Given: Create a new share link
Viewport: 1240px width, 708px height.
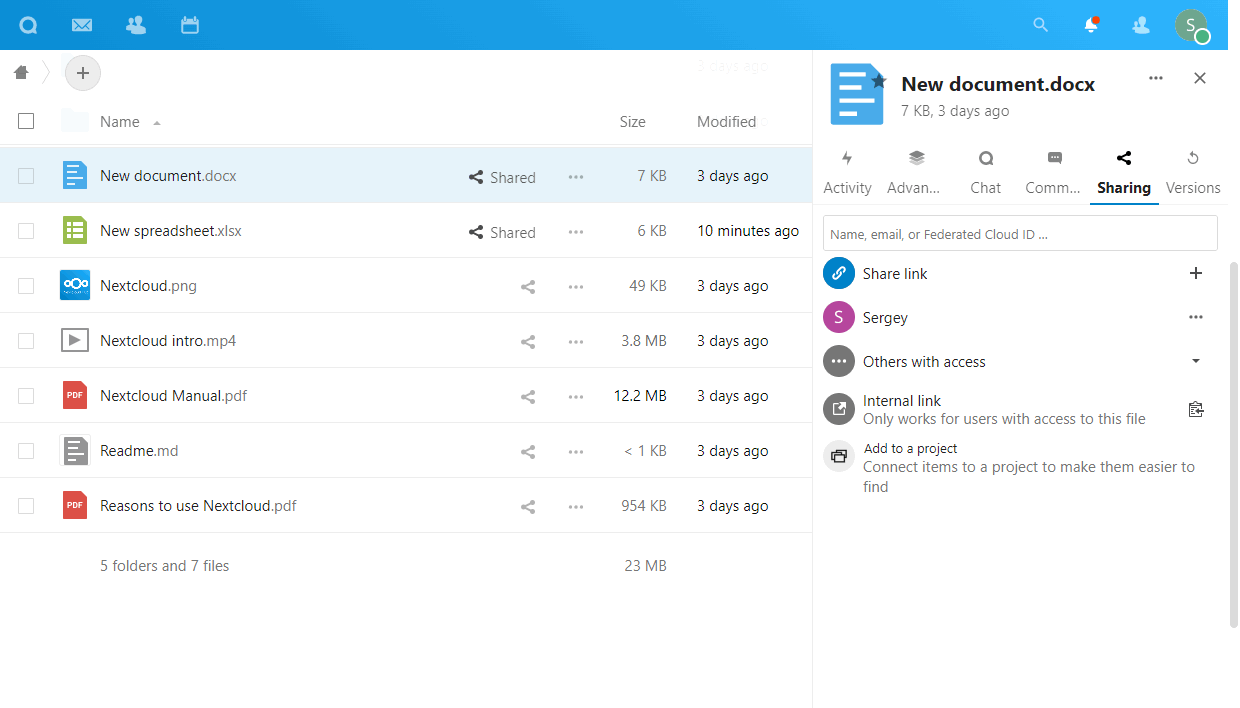Looking at the screenshot, I should point(1195,273).
